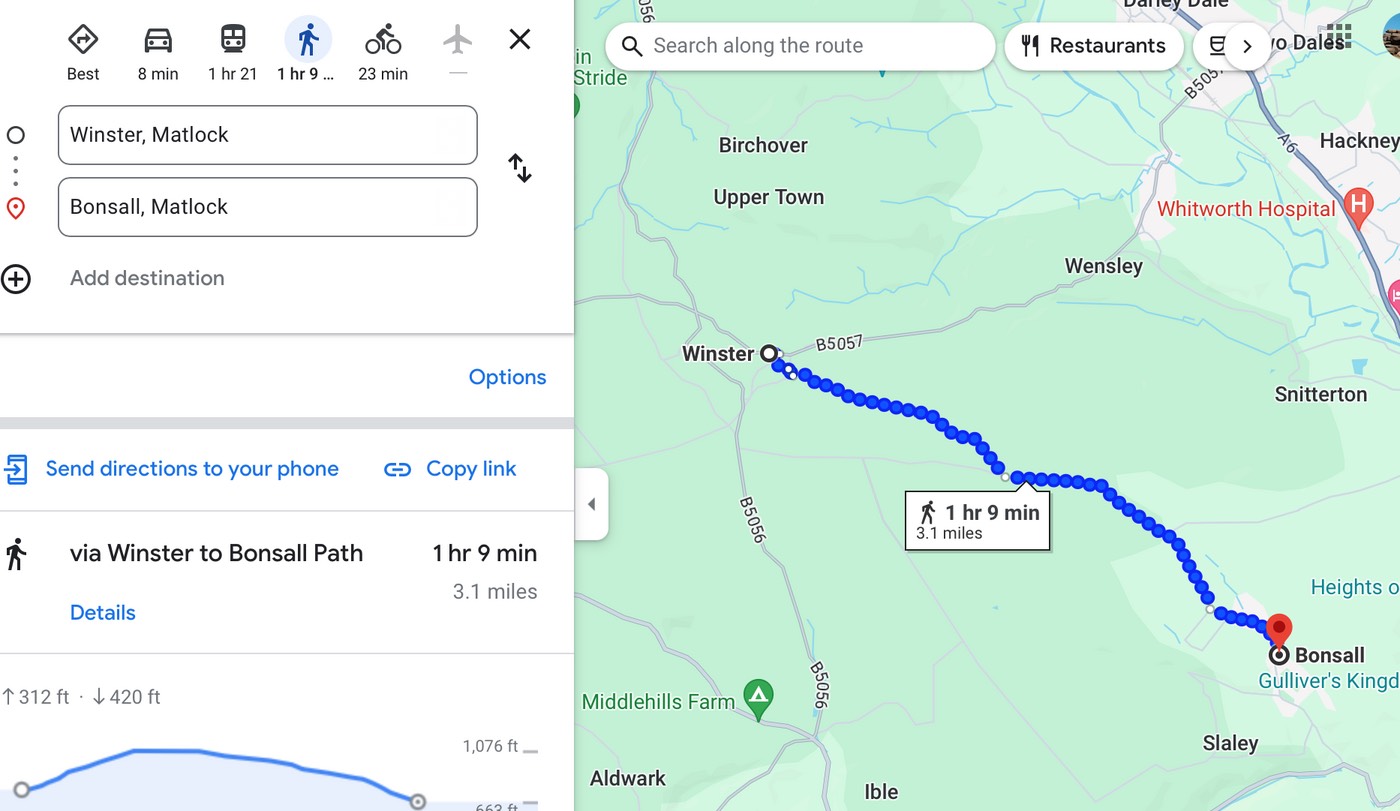Click the Add destination plus icon
Image resolution: width=1400 pixels, height=811 pixels.
pyautogui.click(x=16, y=279)
